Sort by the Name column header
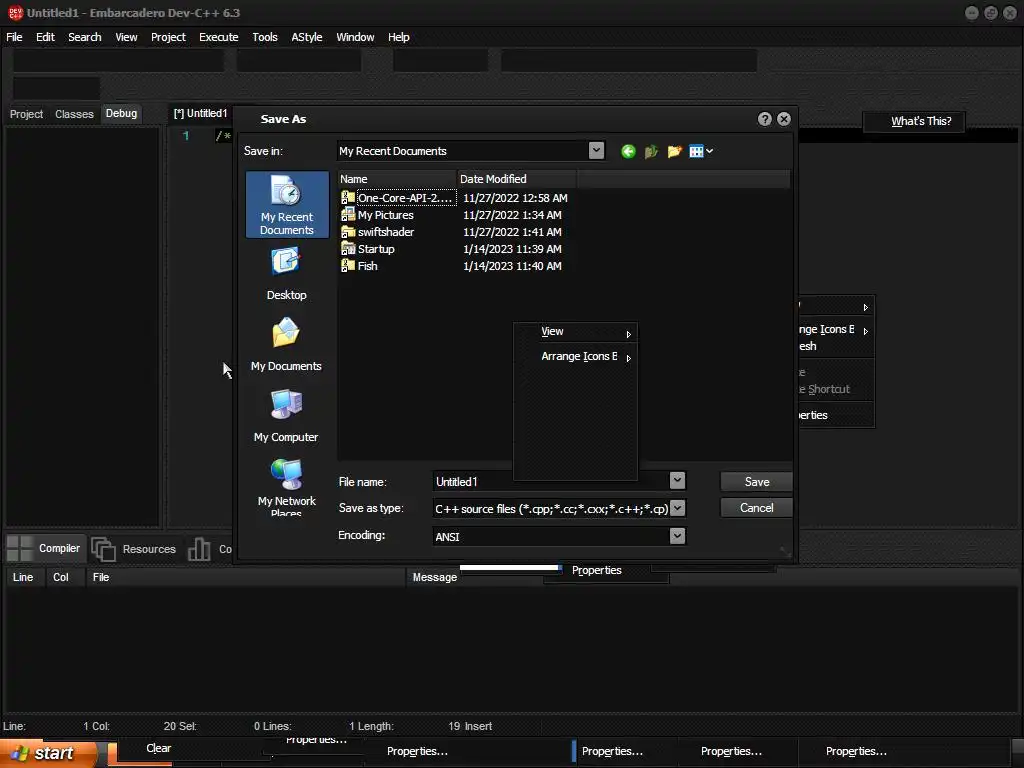Screen dimensions: 1024x768 [397, 179]
